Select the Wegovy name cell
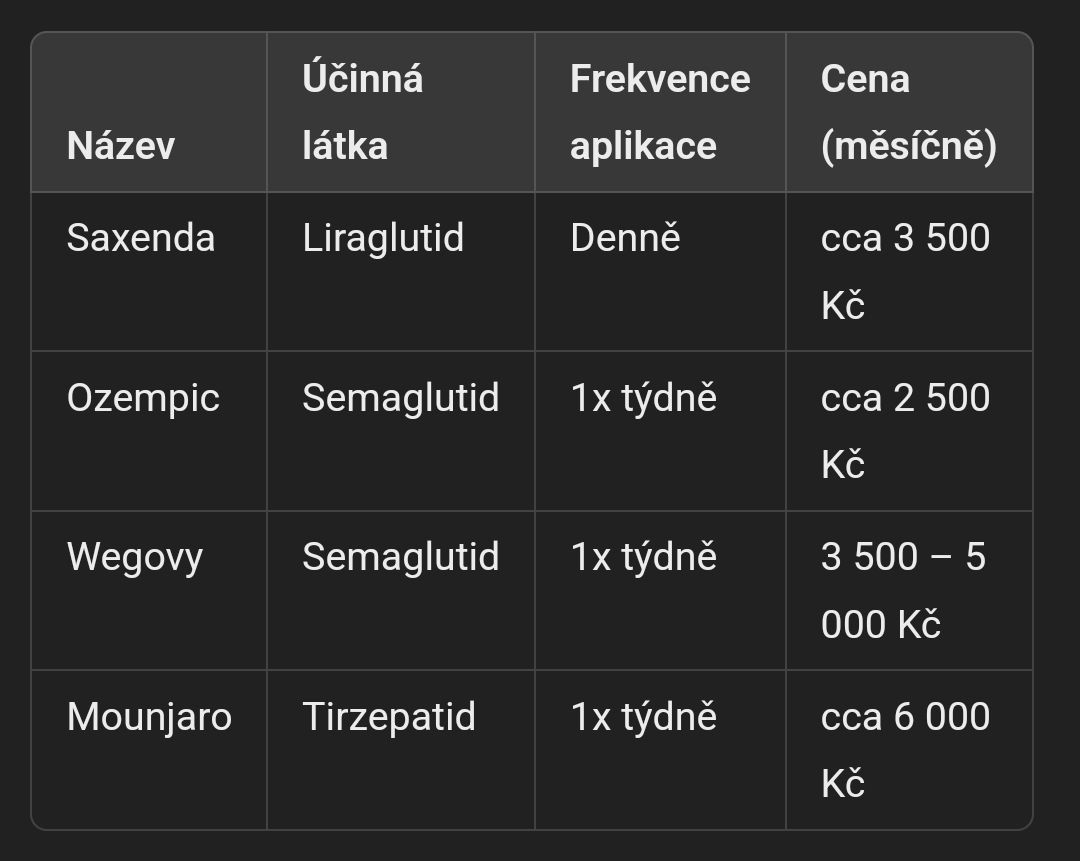This screenshot has height=861, width=1080. coord(149,590)
